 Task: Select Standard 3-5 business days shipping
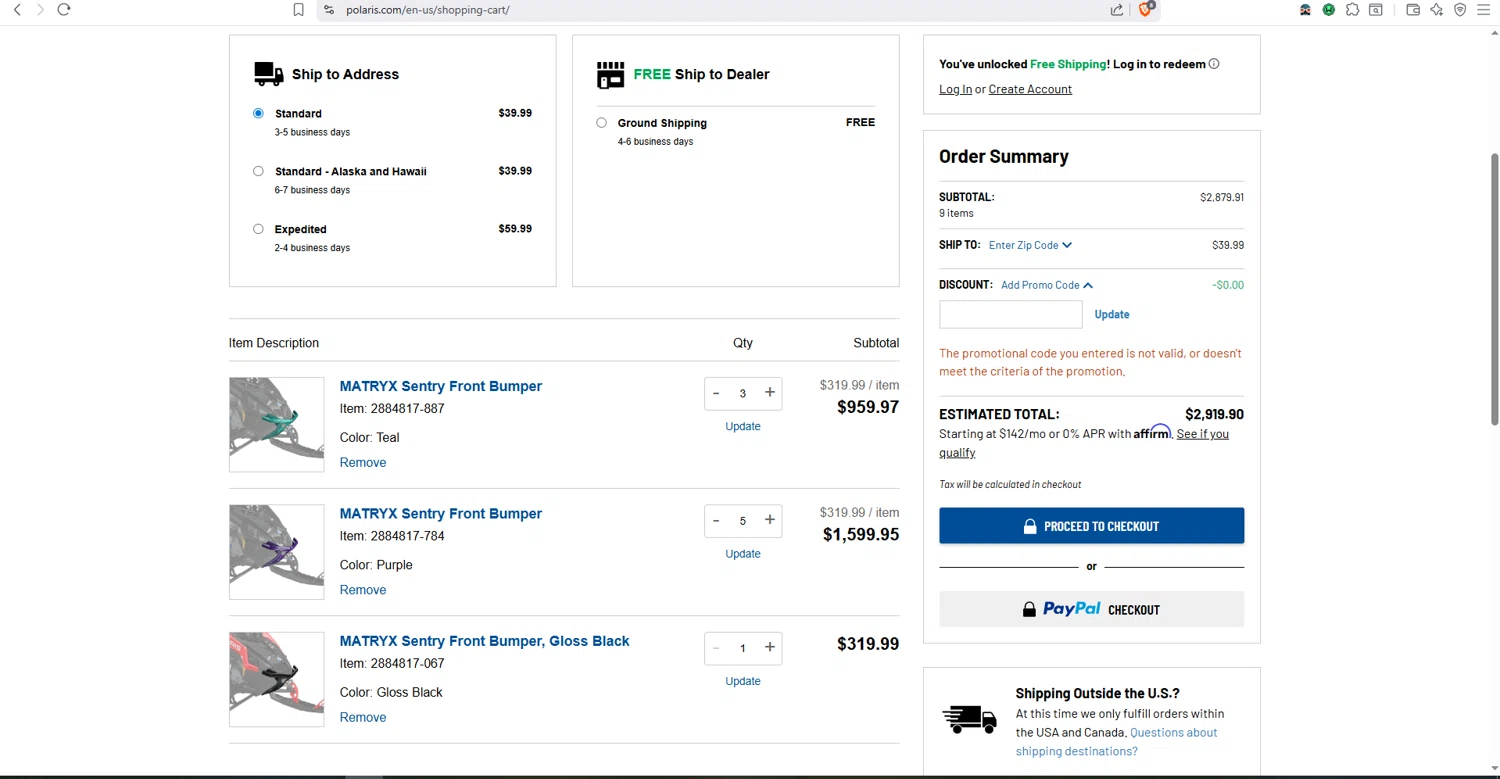coord(258,113)
